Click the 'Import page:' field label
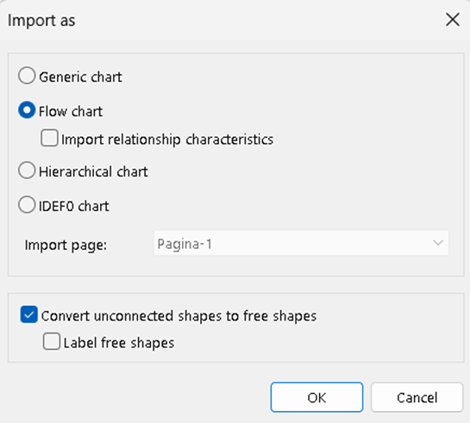This screenshot has height=423, width=470. click(x=66, y=245)
